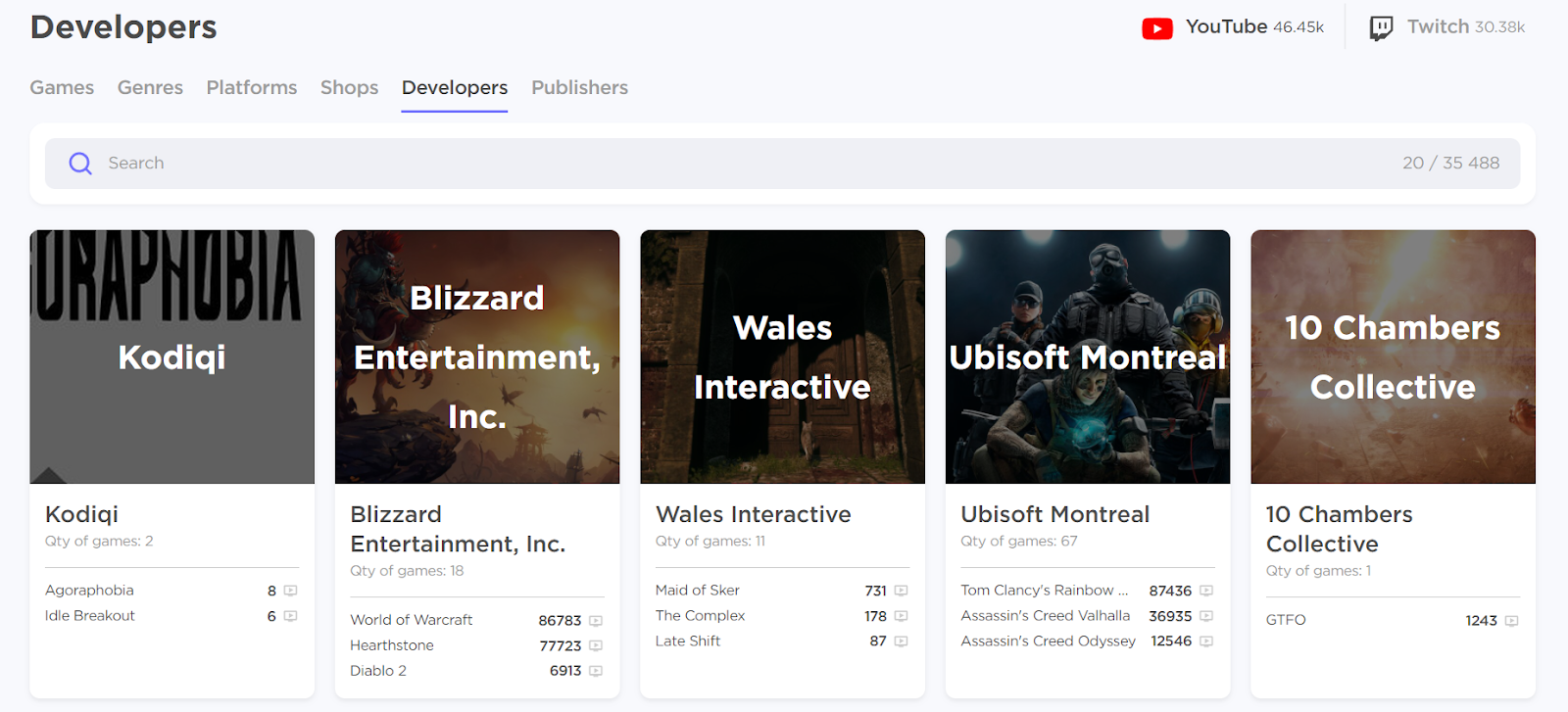Open The Complex game entry
Image resolution: width=1568 pixels, height=712 pixels.
[x=700, y=616]
